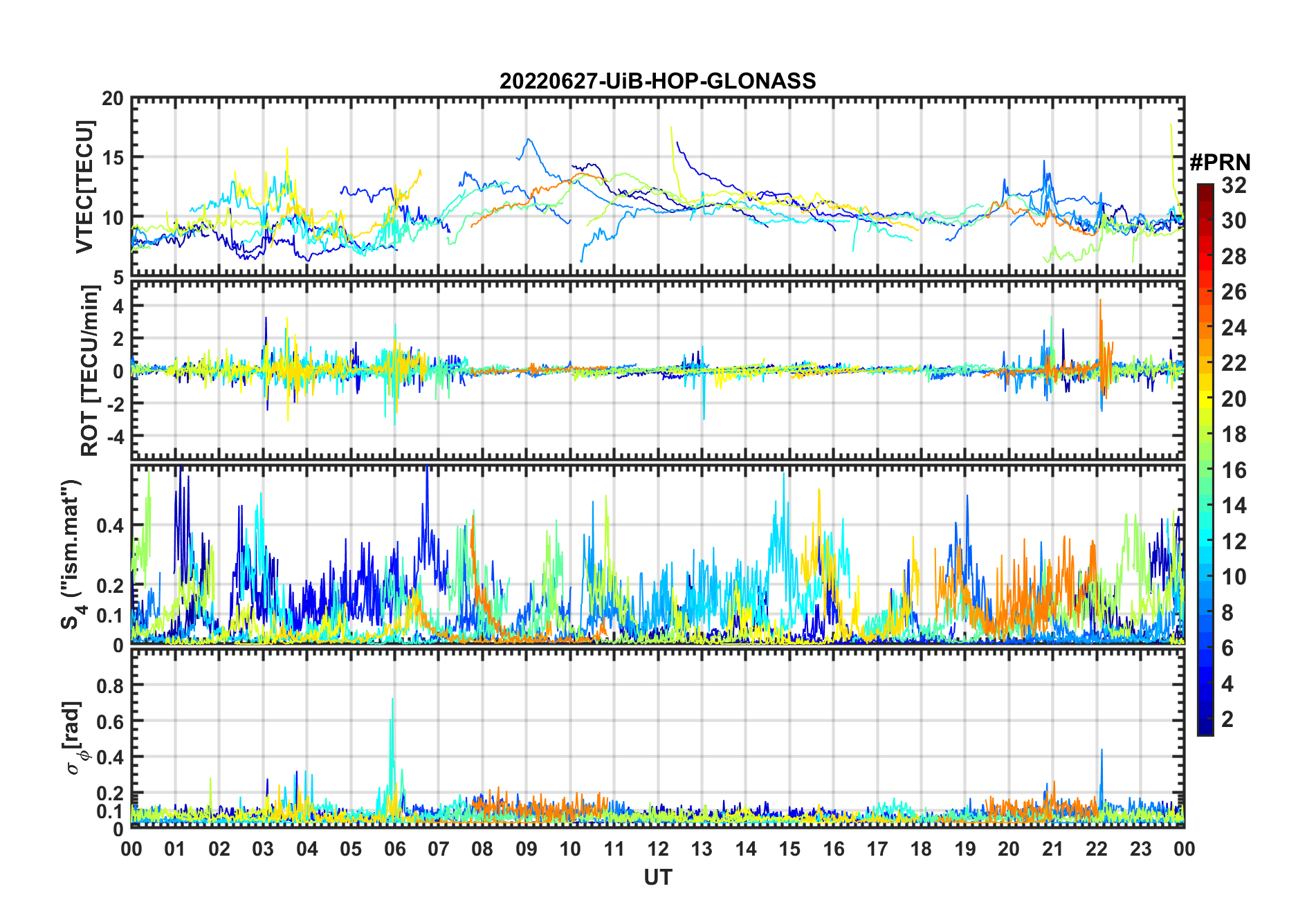Click inside the VTEC plot panel

pyautogui.click(x=657, y=187)
